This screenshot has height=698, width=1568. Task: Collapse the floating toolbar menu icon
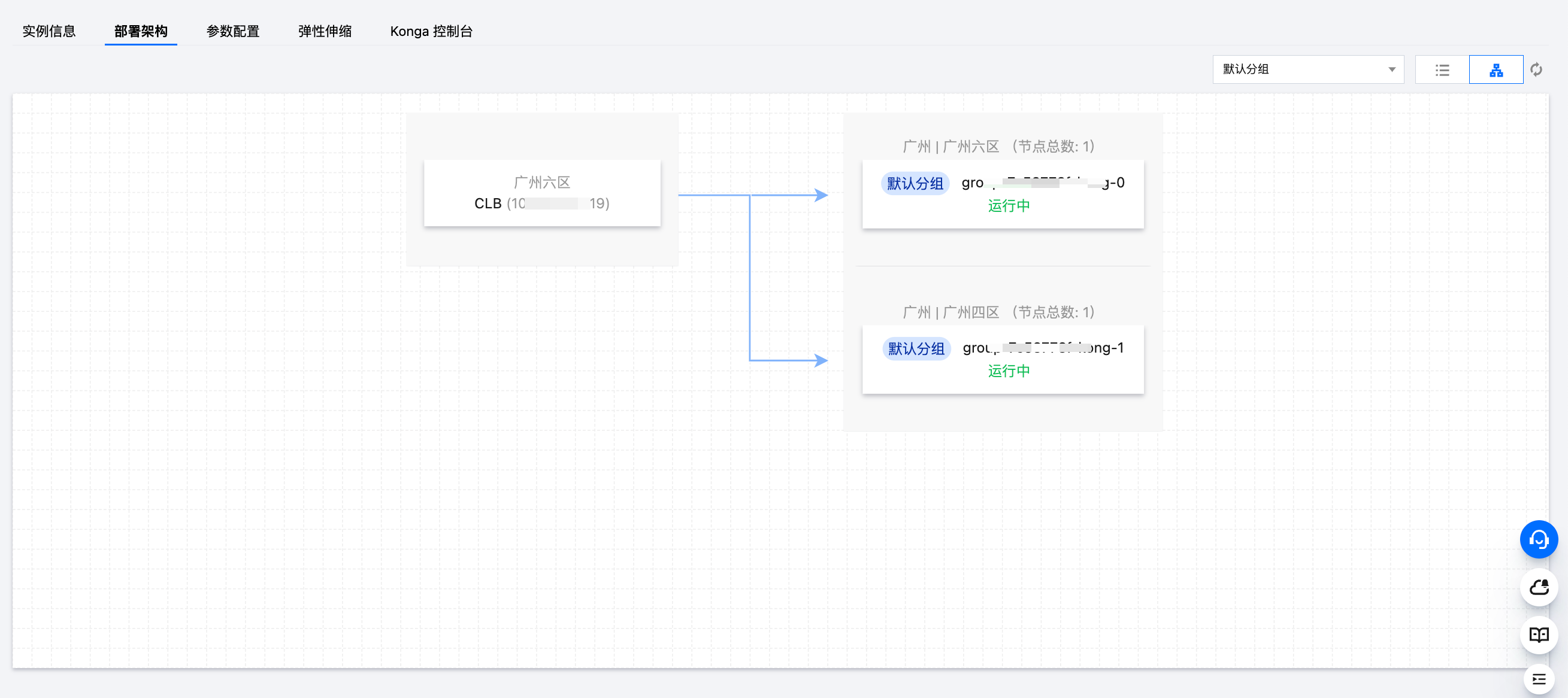coord(1539,679)
